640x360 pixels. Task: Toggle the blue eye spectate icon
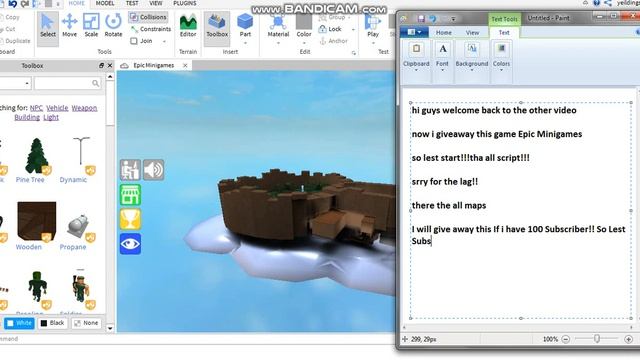[130, 244]
